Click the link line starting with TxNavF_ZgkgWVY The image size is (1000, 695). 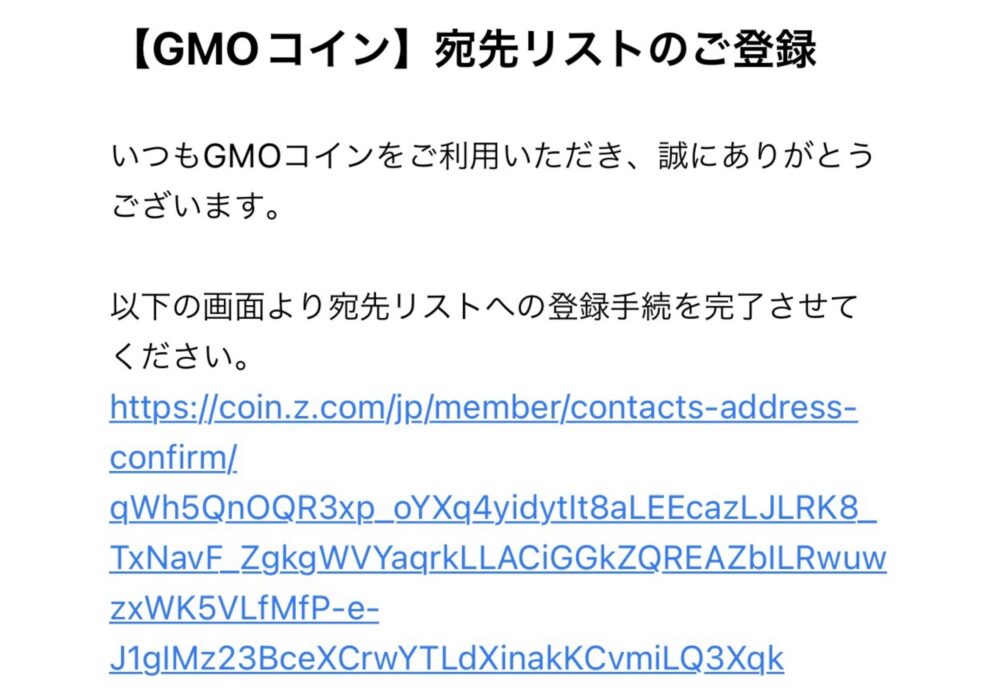[x=498, y=559]
